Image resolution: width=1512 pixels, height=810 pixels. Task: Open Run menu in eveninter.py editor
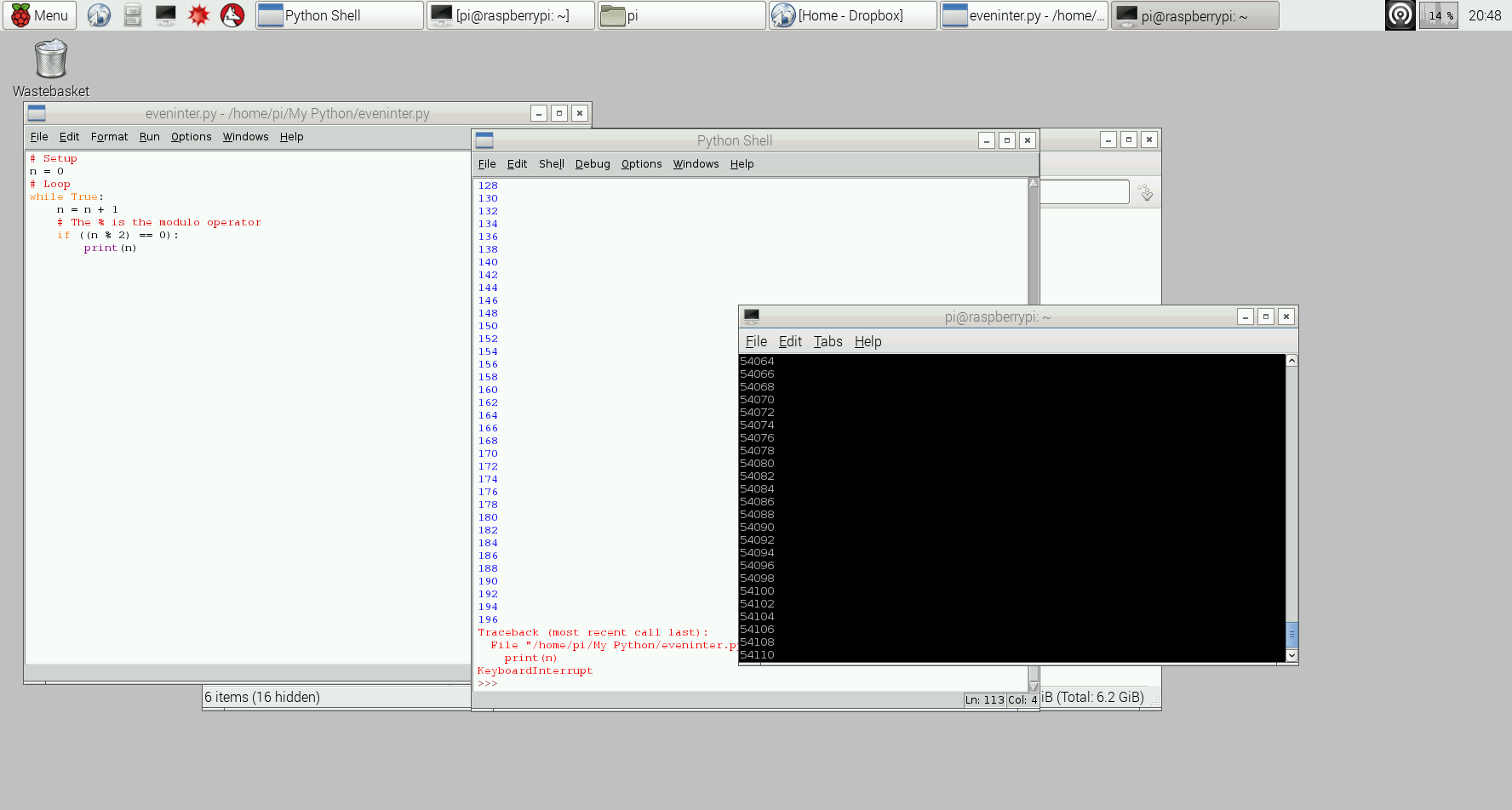[149, 137]
